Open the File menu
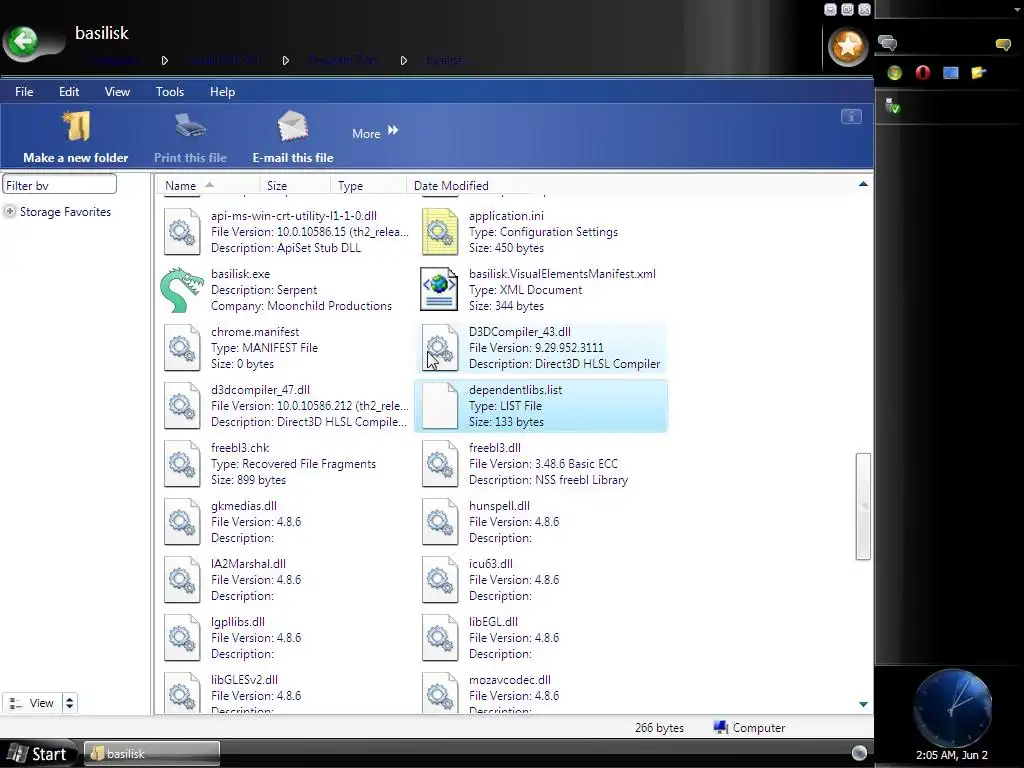 24,91
